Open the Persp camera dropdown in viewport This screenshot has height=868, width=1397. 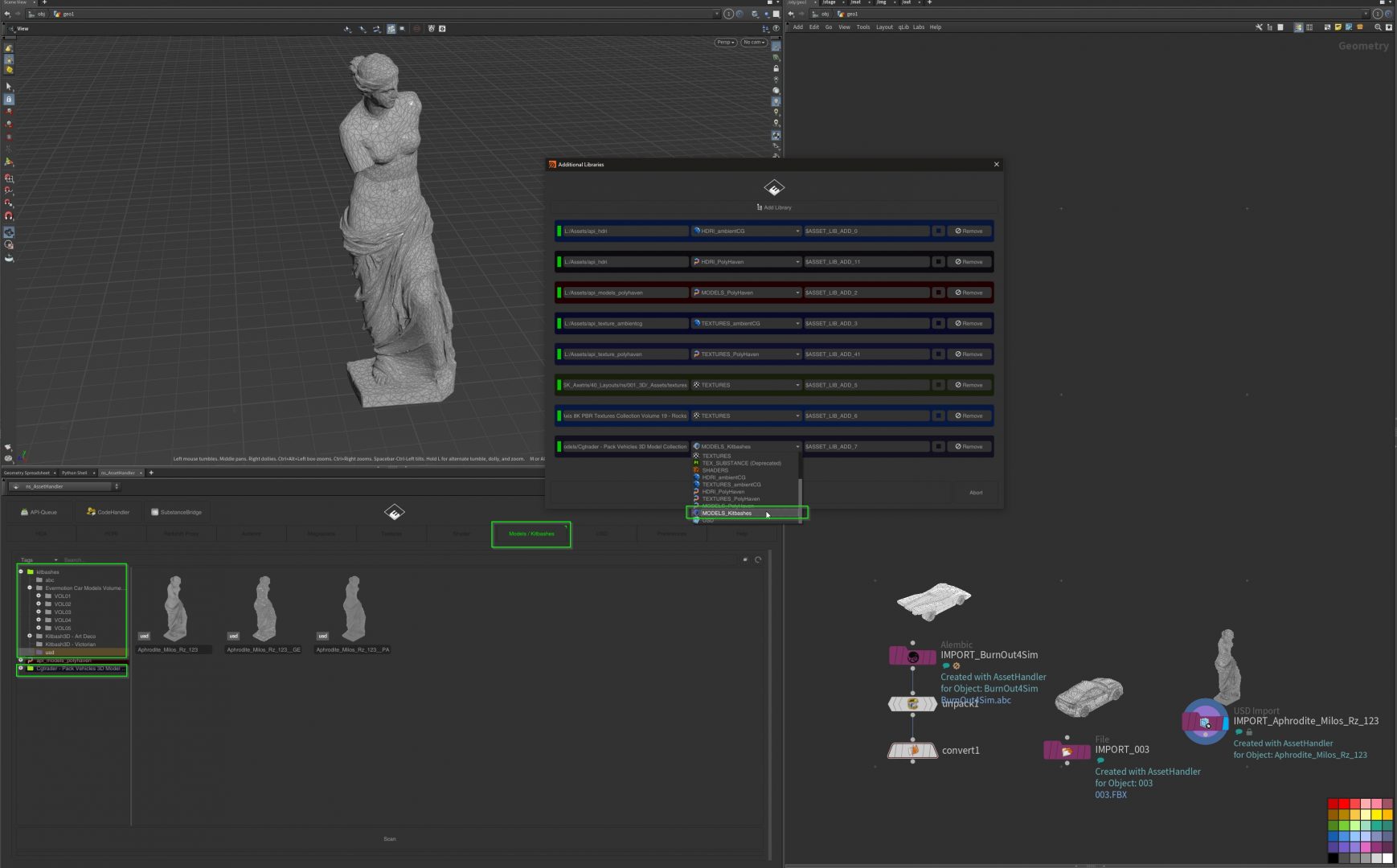[x=725, y=43]
